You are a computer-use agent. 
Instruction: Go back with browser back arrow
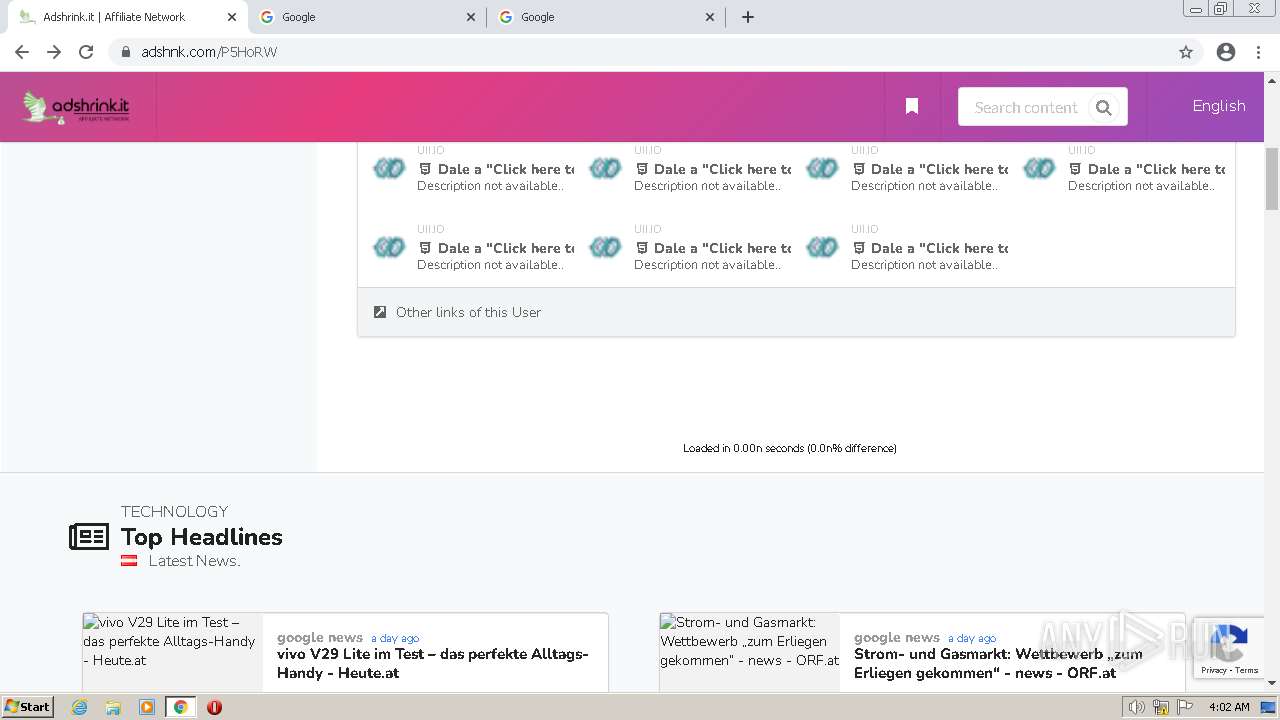click(22, 52)
